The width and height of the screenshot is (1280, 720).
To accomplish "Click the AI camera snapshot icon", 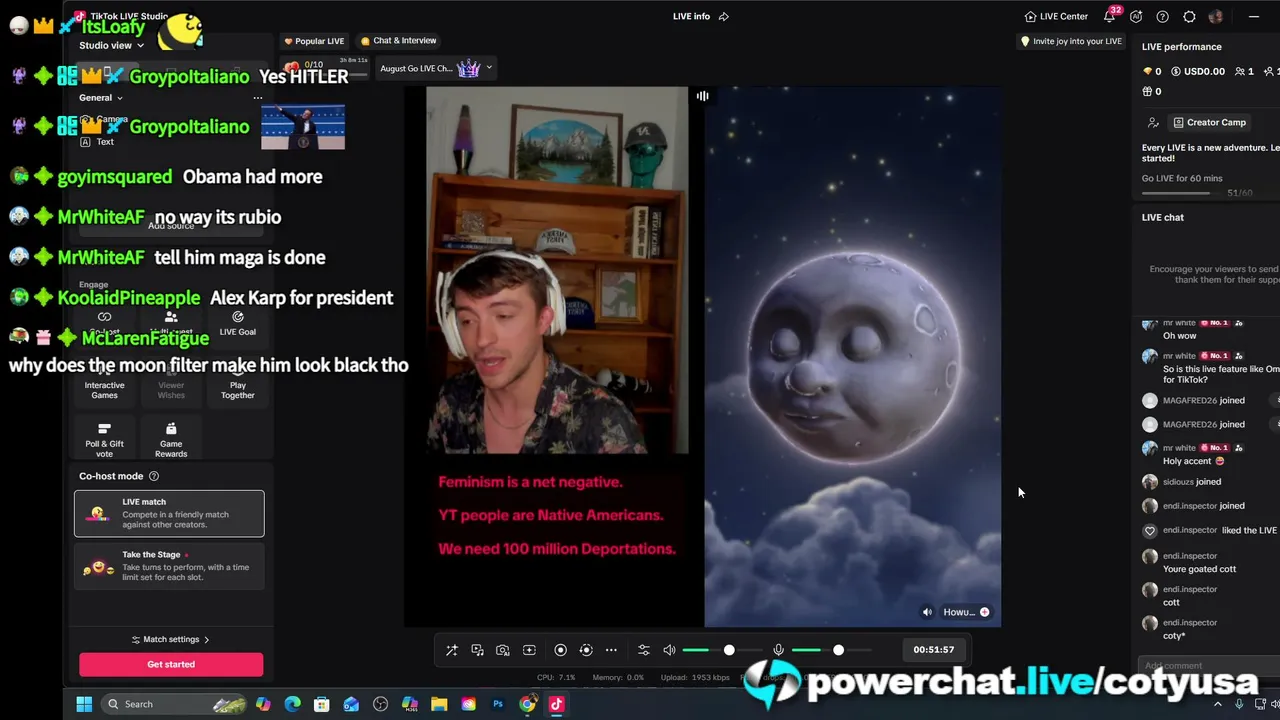I will [x=503, y=650].
